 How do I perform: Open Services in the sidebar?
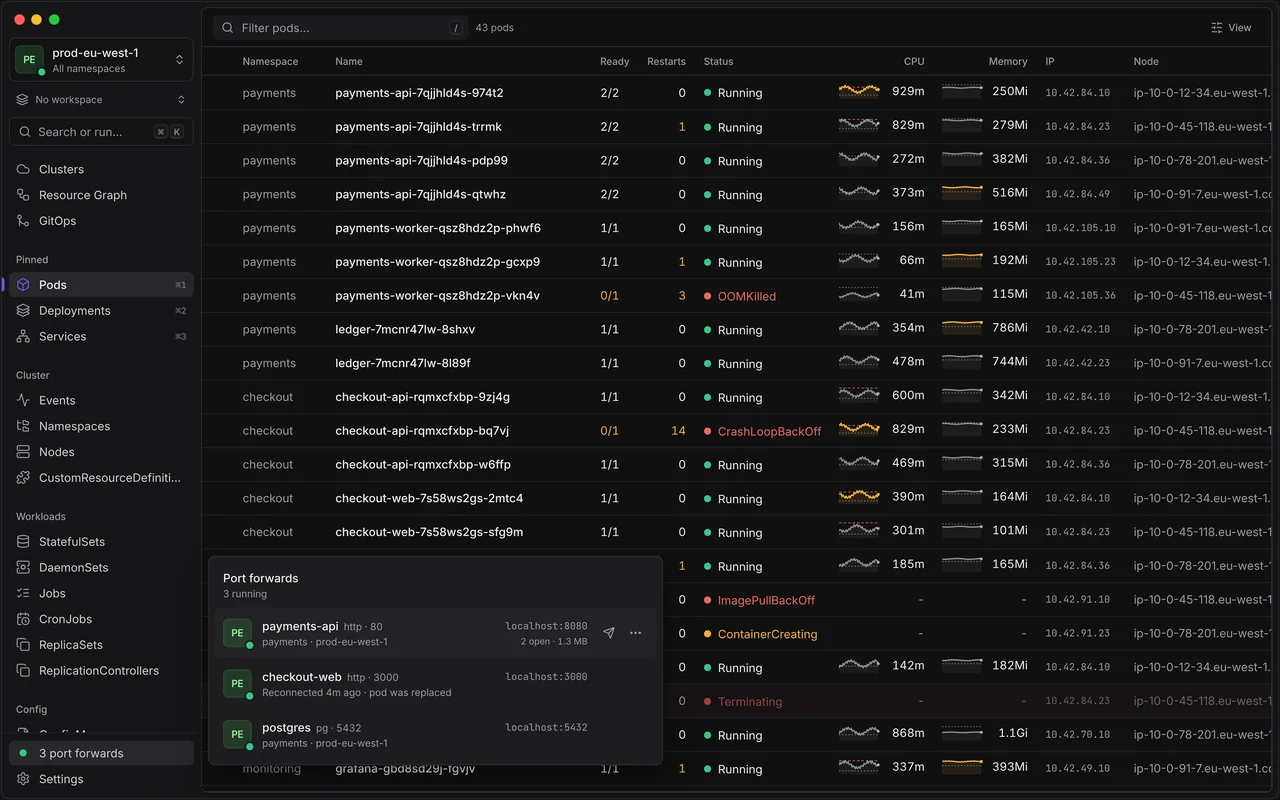click(x=101, y=337)
